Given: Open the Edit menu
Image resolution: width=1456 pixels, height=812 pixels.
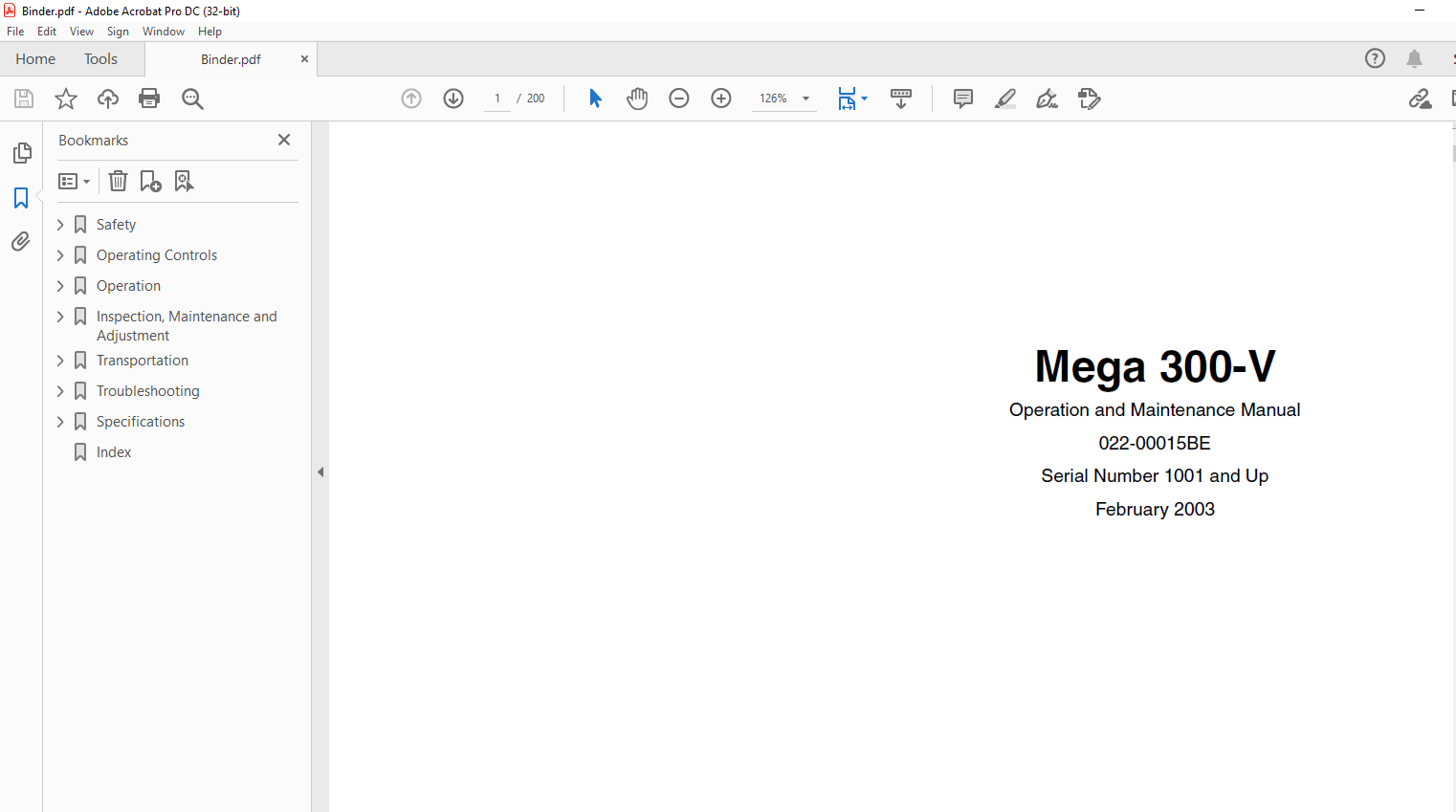Looking at the screenshot, I should click(47, 32).
